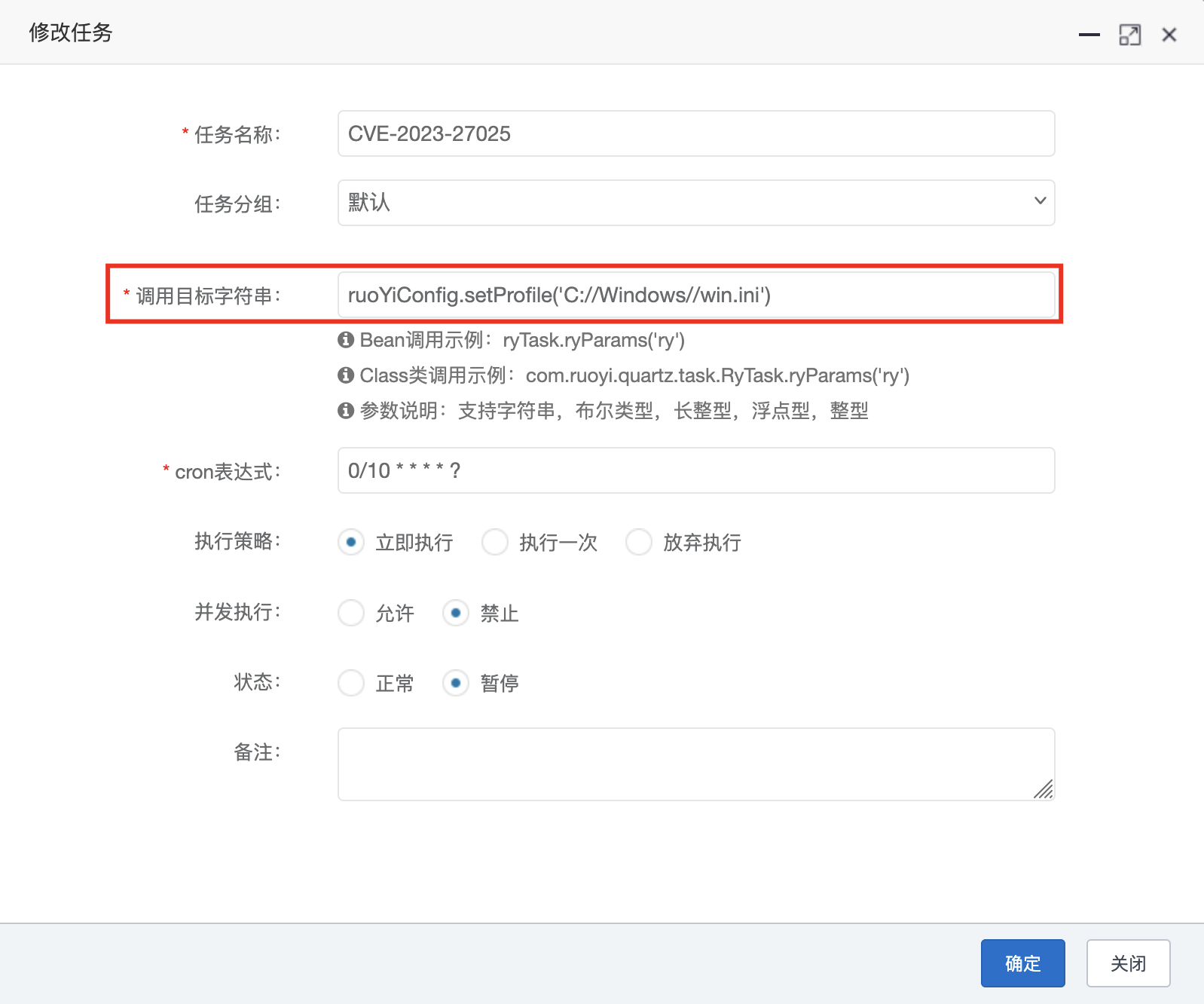The width and height of the screenshot is (1204, 1004).
Task: Click the info icon beside 参数说明
Action: point(346,410)
